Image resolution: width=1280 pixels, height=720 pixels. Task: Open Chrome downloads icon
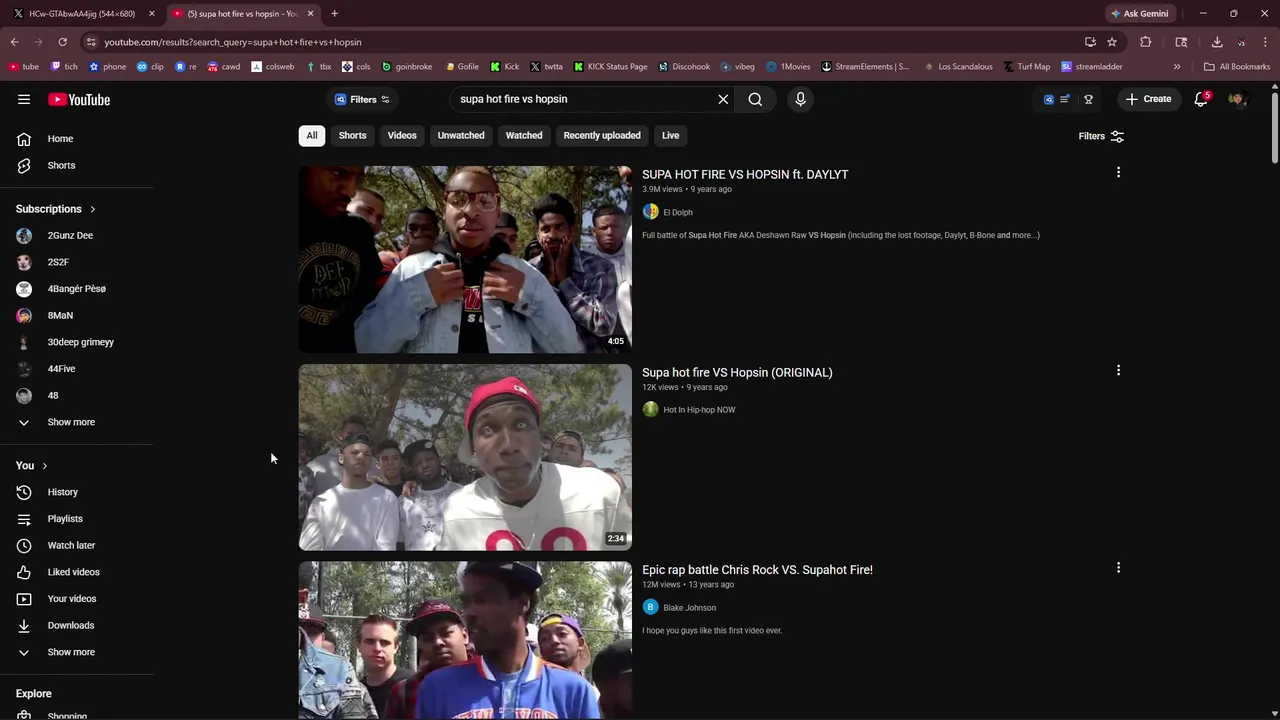[1217, 42]
